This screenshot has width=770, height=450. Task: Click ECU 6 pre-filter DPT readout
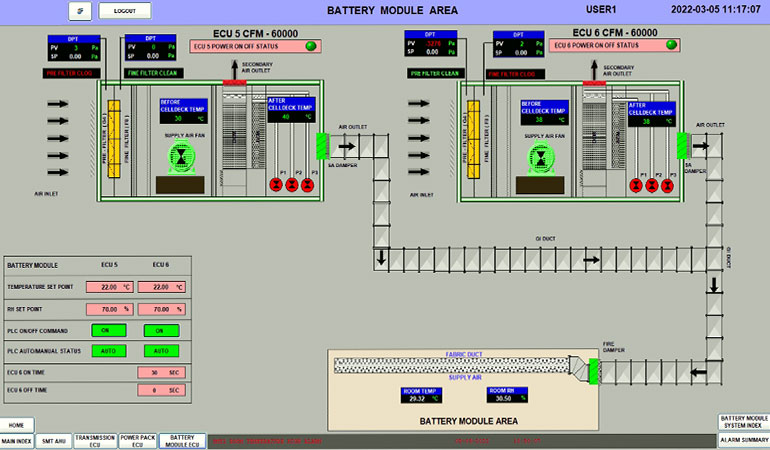pyautogui.click(x=431, y=44)
